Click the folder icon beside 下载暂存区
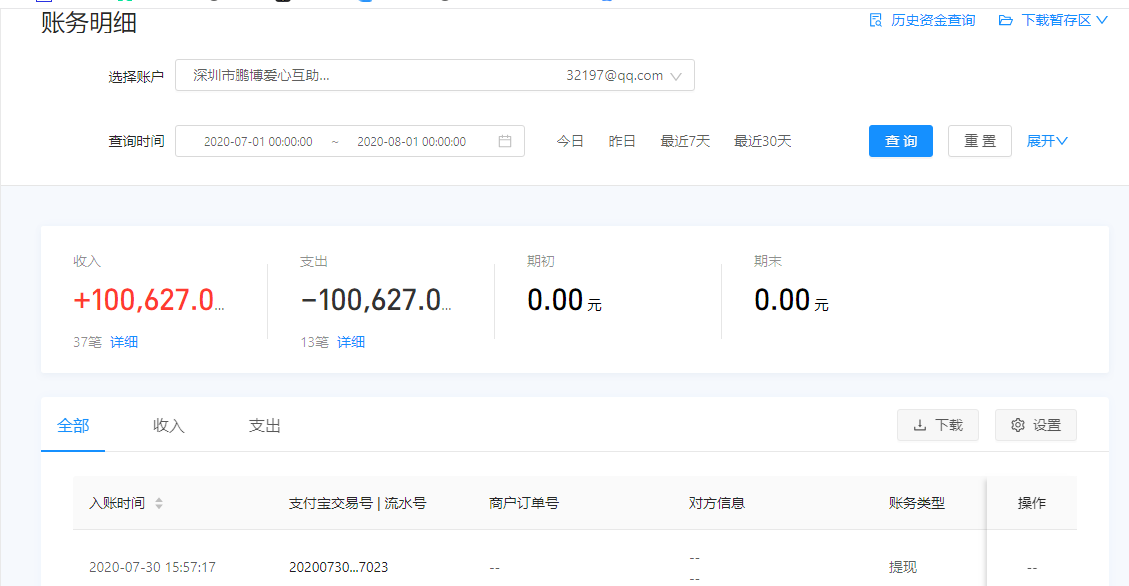The height and width of the screenshot is (586, 1129). coord(1006,20)
